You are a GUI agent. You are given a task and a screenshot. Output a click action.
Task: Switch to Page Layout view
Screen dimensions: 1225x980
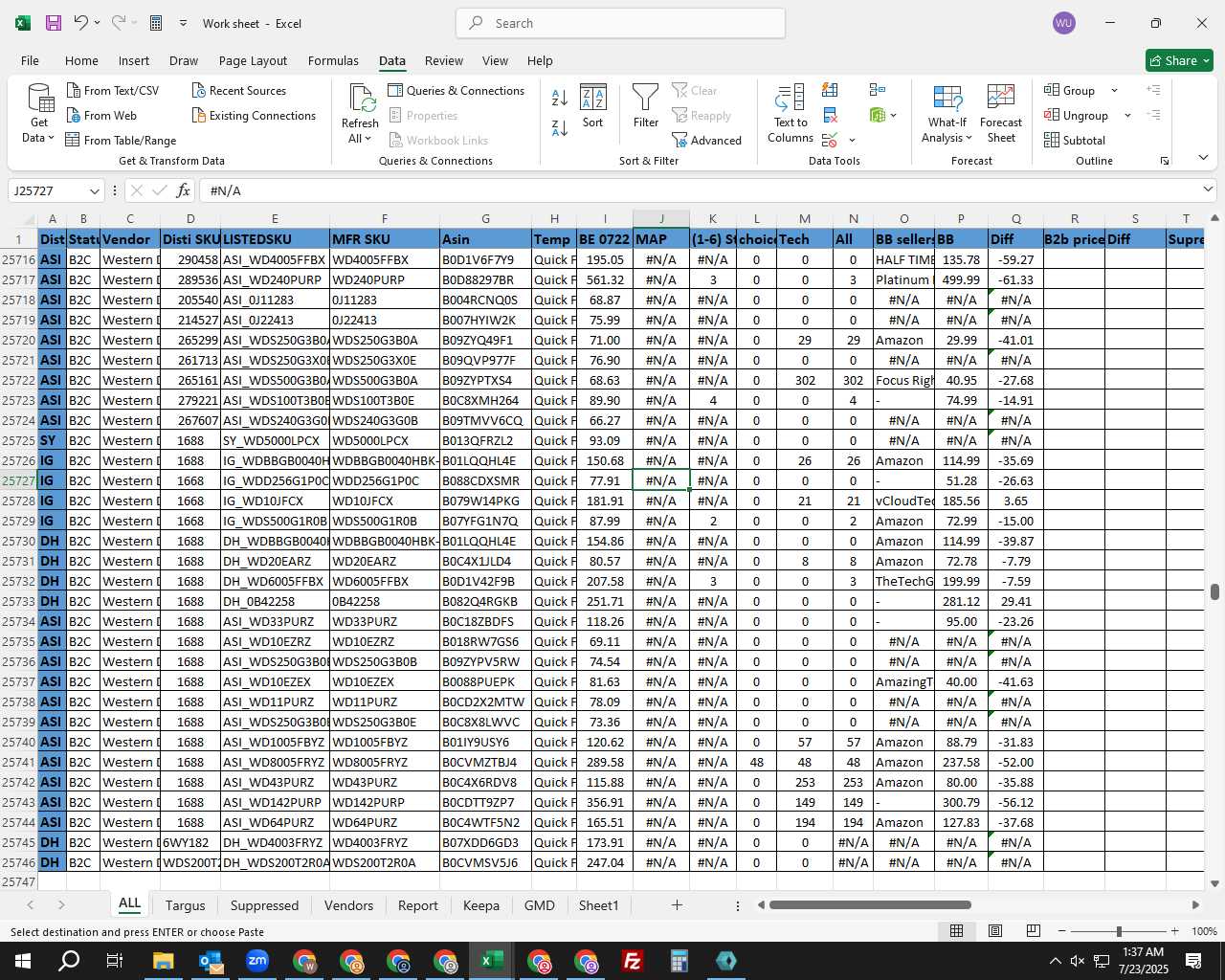click(x=995, y=931)
